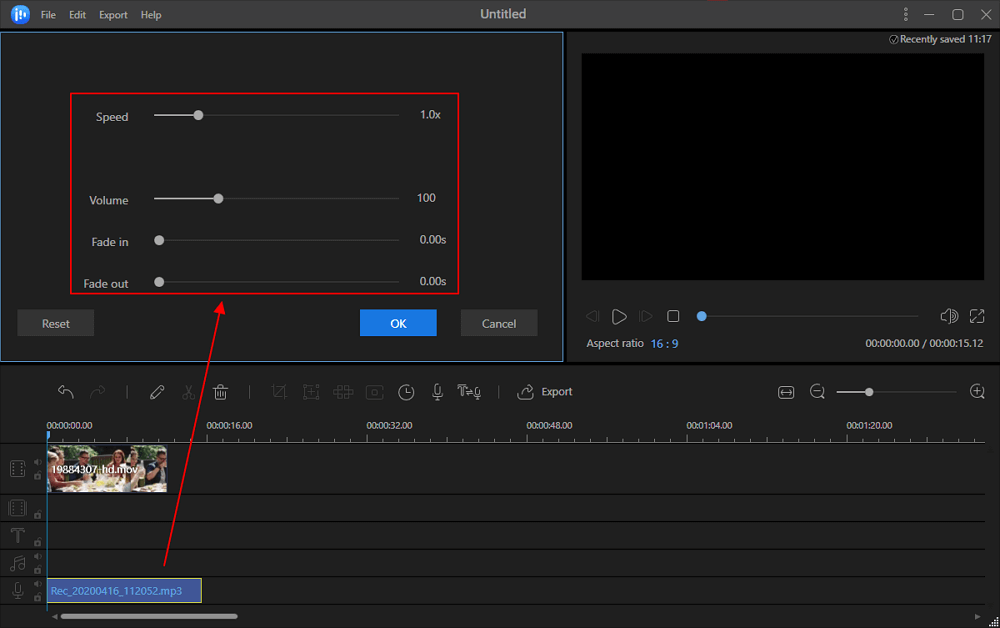Collapse the timeline track panel arrow
Viewport: 1000px width, 628px height.
[54, 617]
